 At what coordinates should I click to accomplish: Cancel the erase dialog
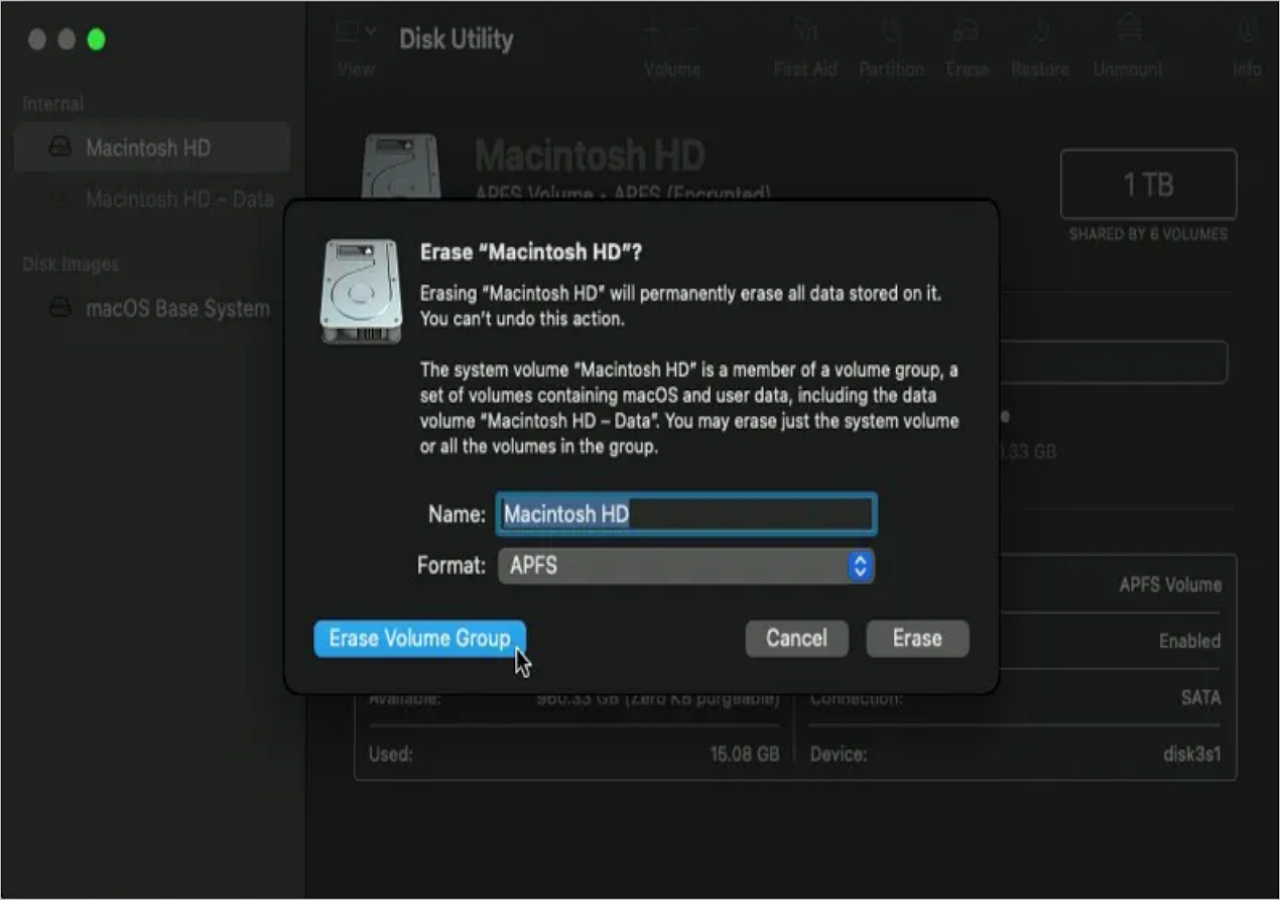click(796, 638)
